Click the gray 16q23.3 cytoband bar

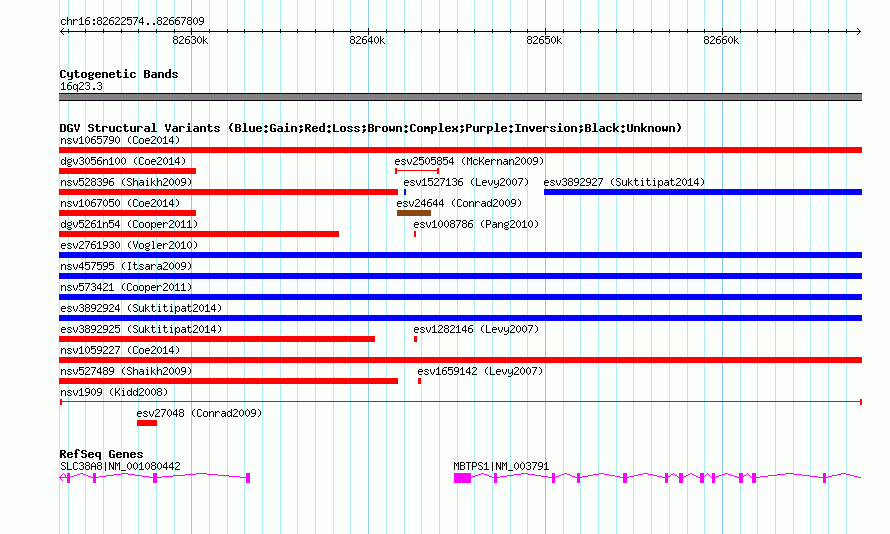click(460, 97)
